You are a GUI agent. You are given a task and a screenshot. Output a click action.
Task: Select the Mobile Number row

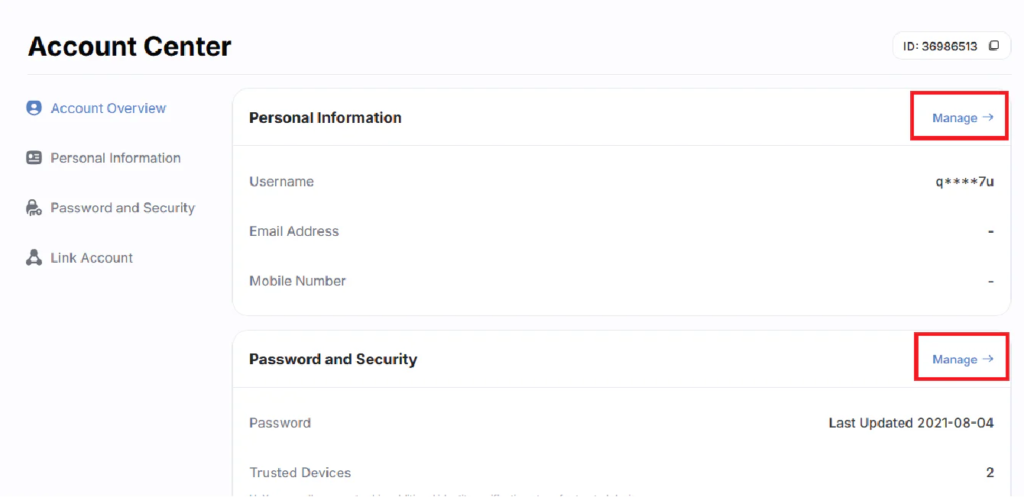pyautogui.click(x=297, y=281)
